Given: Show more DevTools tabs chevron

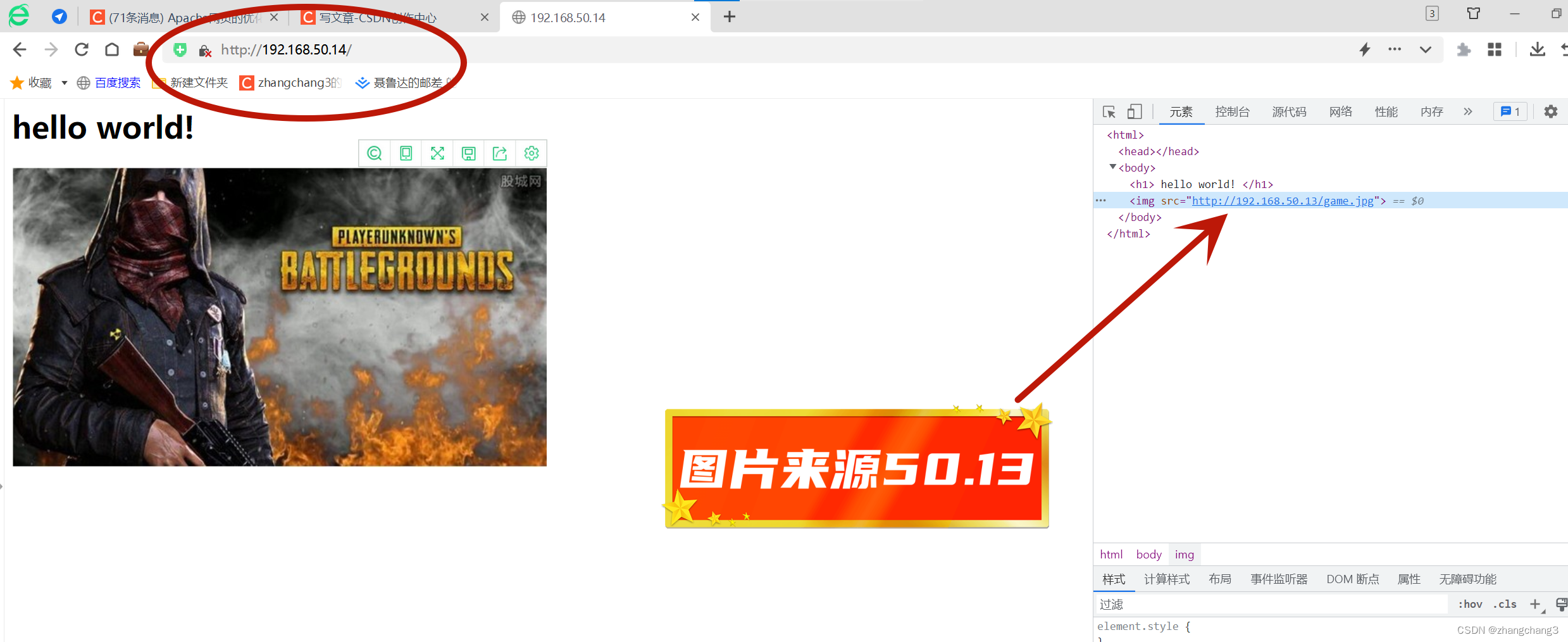Looking at the screenshot, I should (1468, 112).
